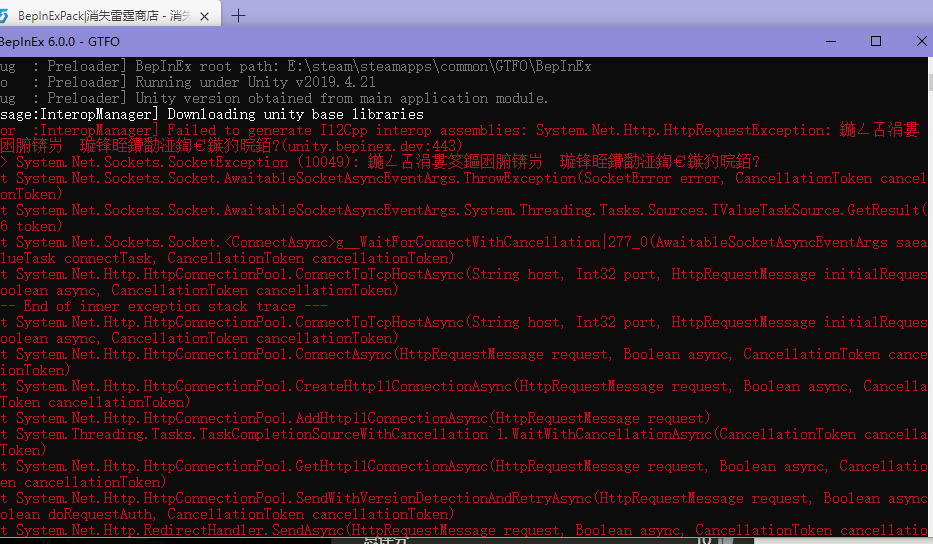Click 'End of inner exception stack trace' line
This screenshot has height=544, width=933.
coord(164,307)
